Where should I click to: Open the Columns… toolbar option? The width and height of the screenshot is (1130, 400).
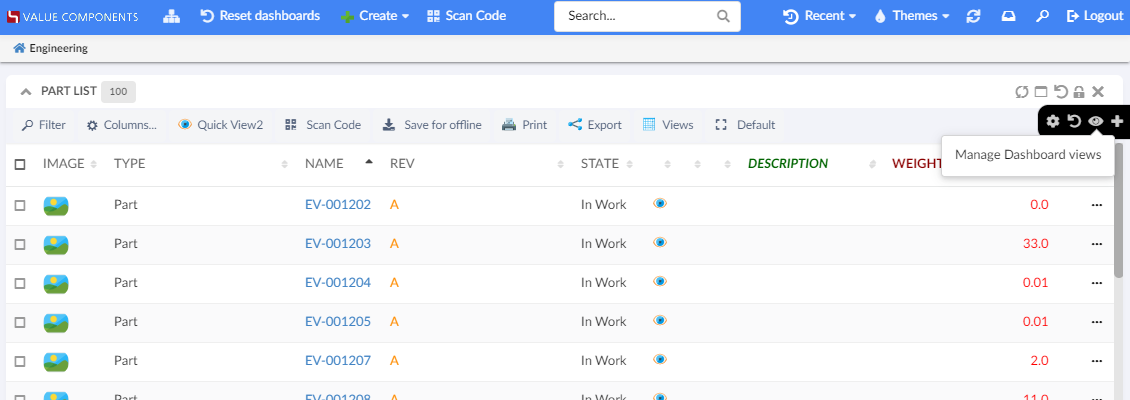121,125
